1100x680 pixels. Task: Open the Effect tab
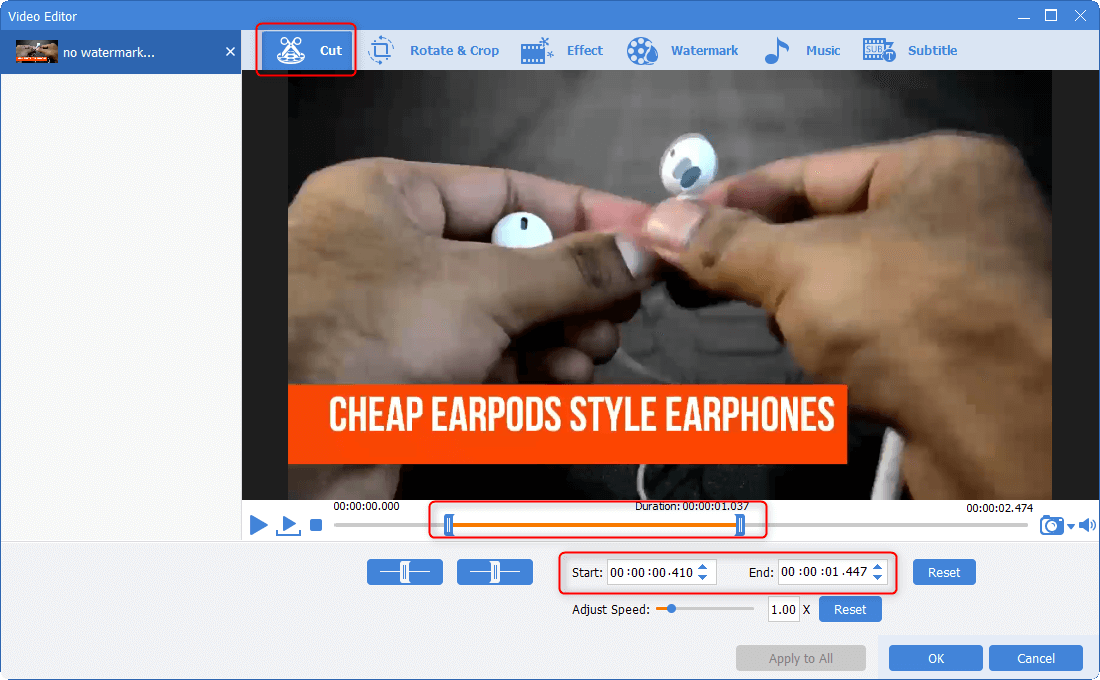pyautogui.click(x=562, y=51)
